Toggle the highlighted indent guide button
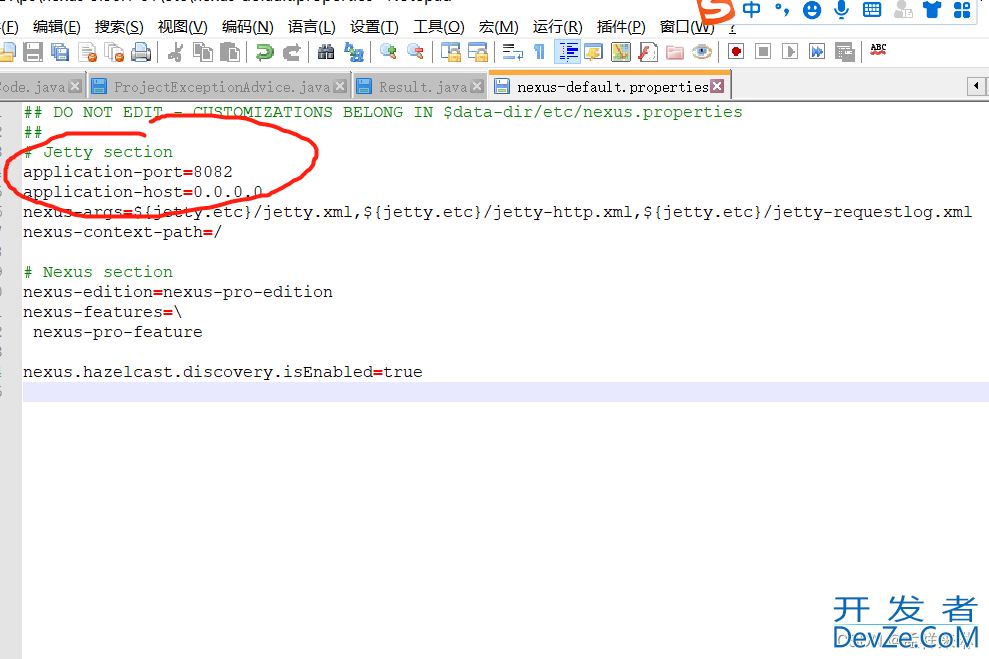The width and height of the screenshot is (989, 659). (x=567, y=52)
